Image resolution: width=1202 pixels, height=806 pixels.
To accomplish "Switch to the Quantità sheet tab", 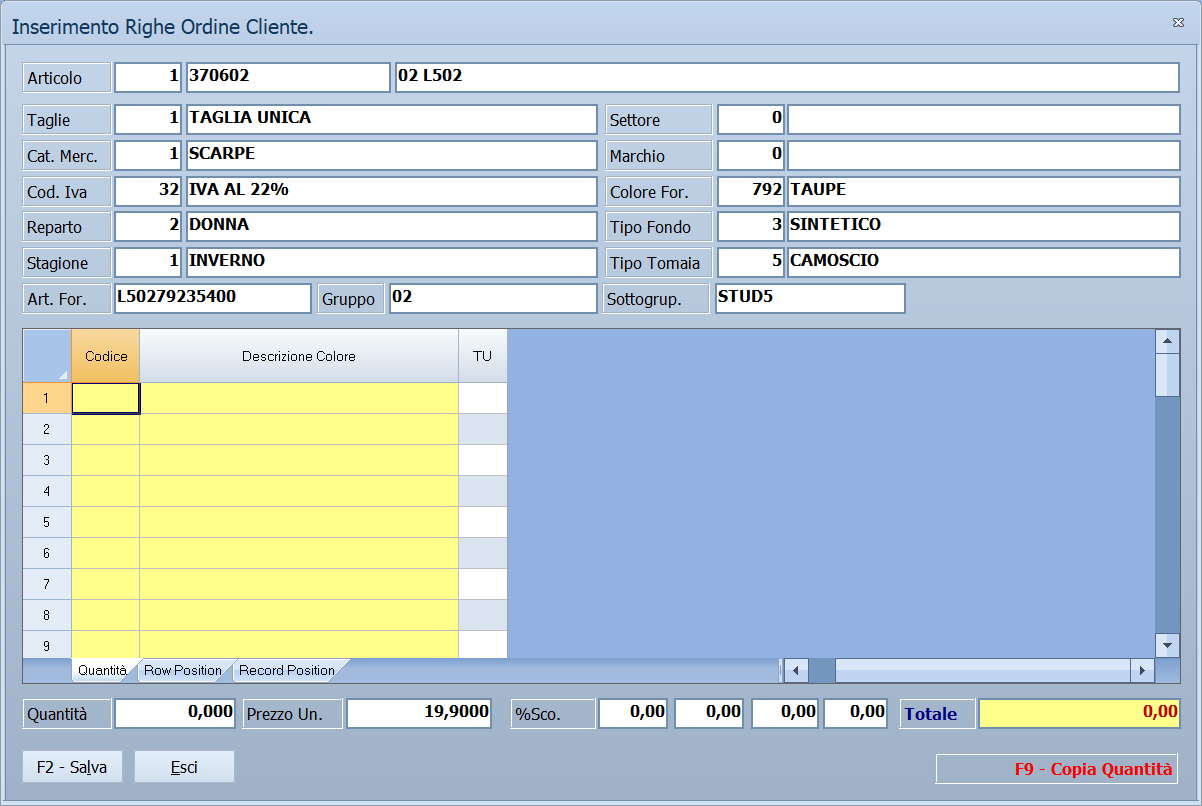I will [102, 670].
